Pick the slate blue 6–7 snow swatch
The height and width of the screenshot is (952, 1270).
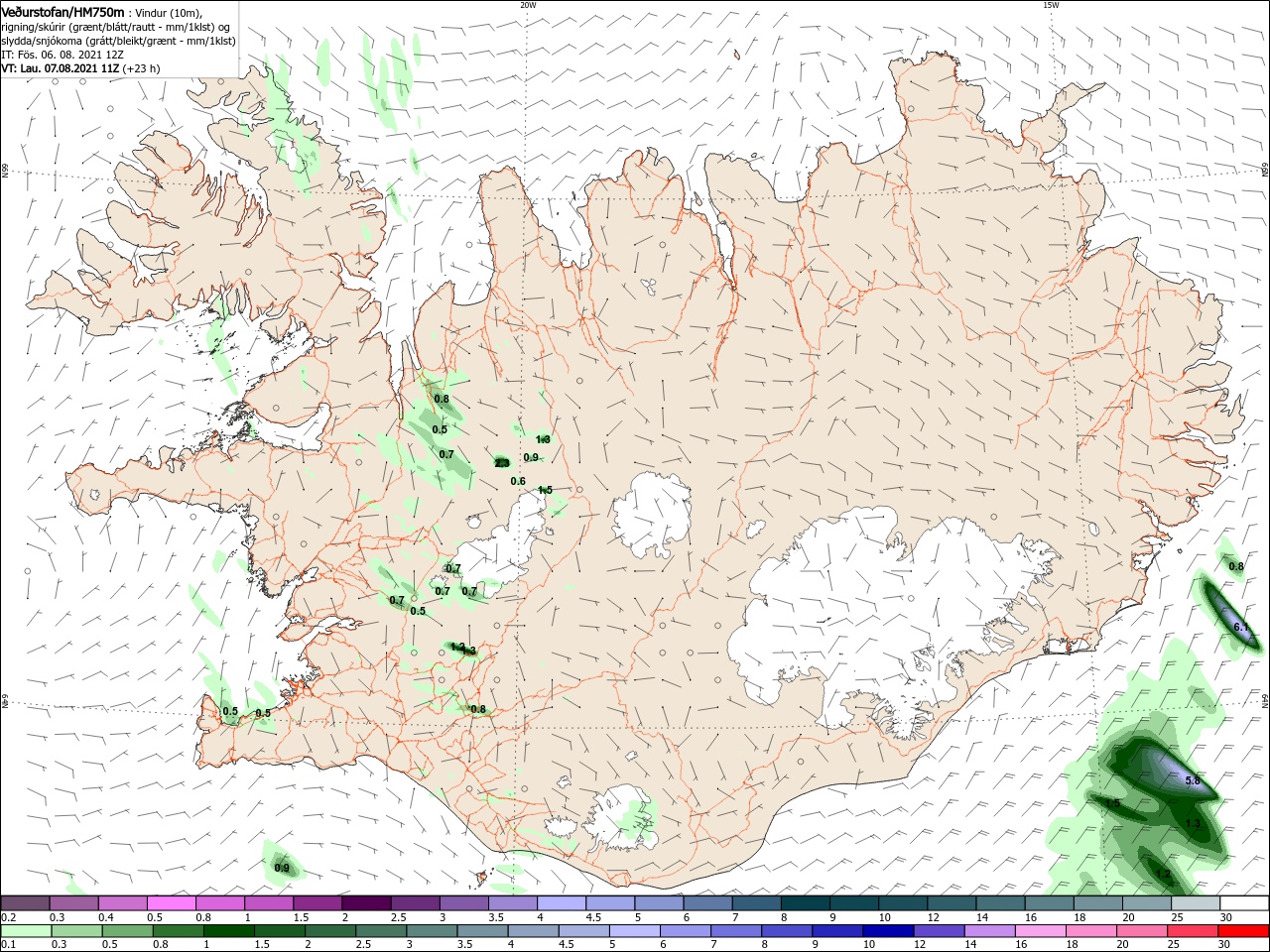point(707,903)
